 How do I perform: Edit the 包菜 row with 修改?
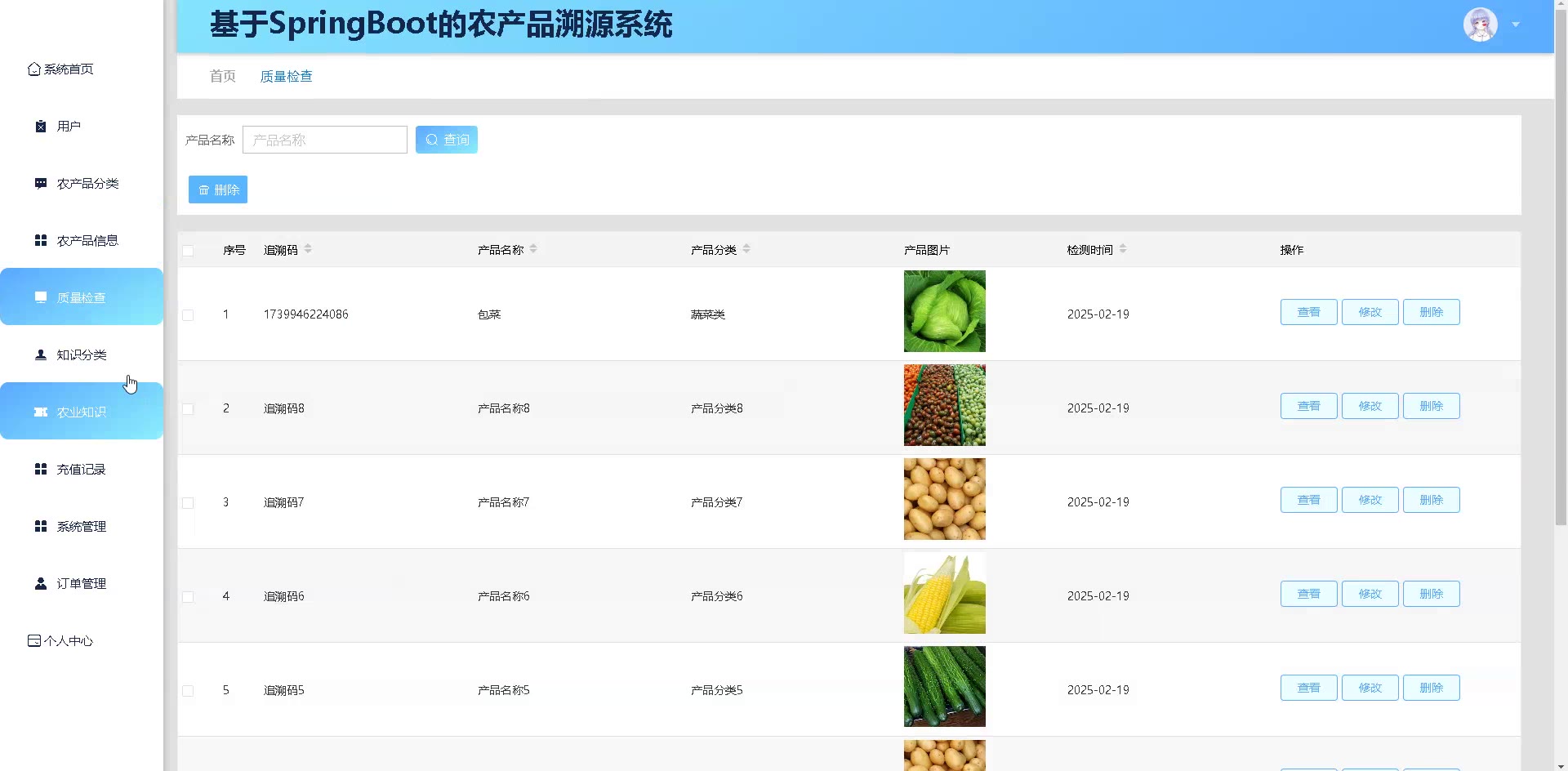[x=1370, y=312]
